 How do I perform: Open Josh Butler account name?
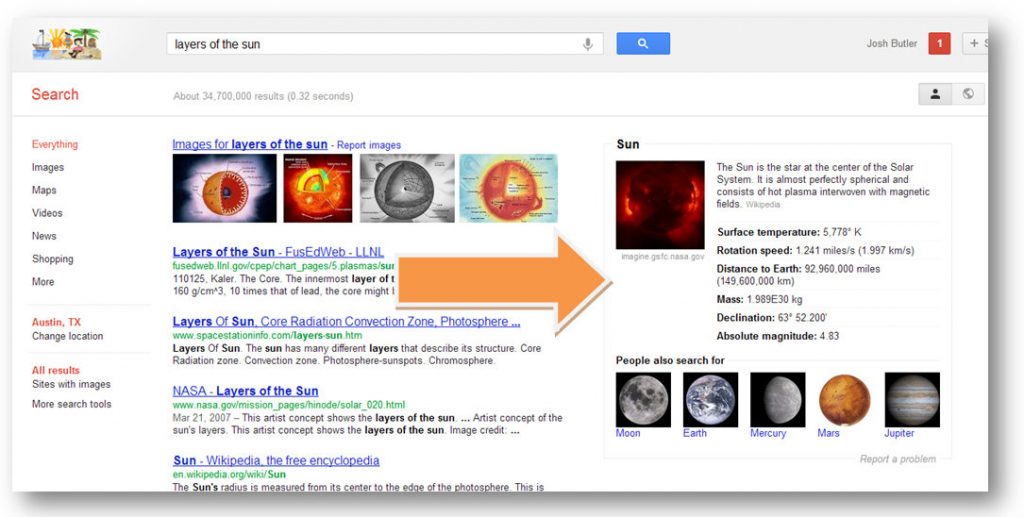(891, 44)
